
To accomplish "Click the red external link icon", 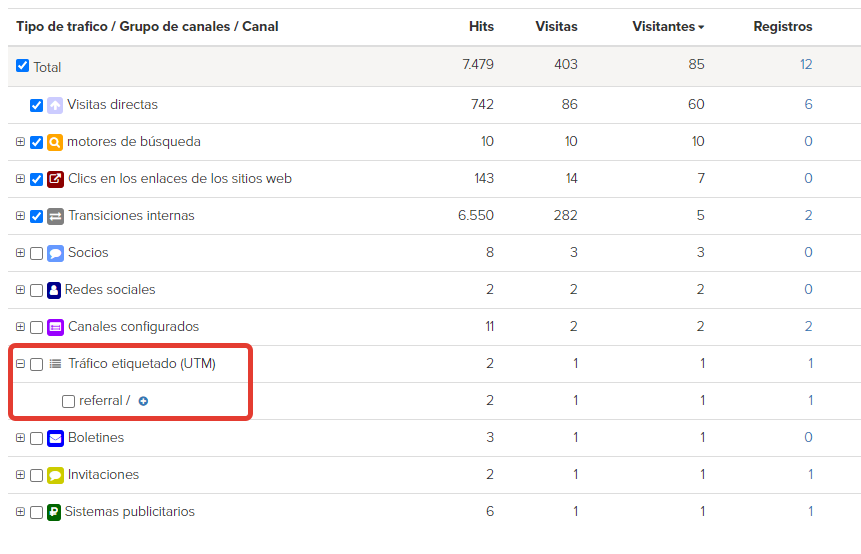I will [x=55, y=179].
